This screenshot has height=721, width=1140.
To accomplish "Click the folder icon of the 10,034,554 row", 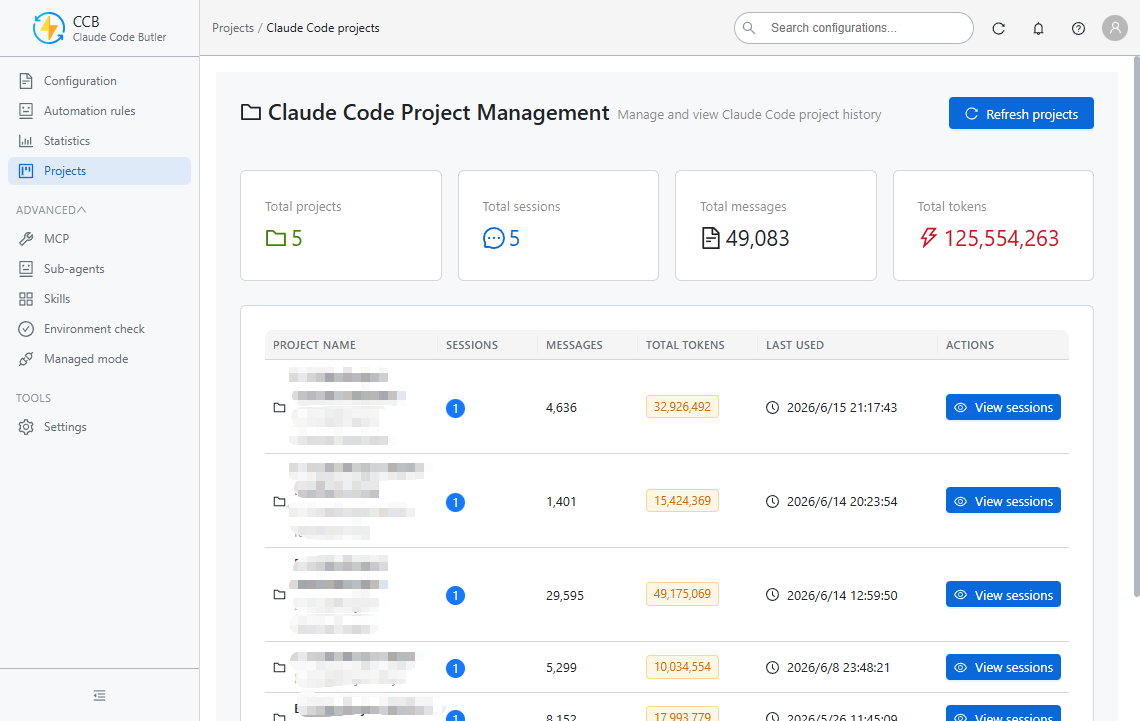I will pos(279,667).
